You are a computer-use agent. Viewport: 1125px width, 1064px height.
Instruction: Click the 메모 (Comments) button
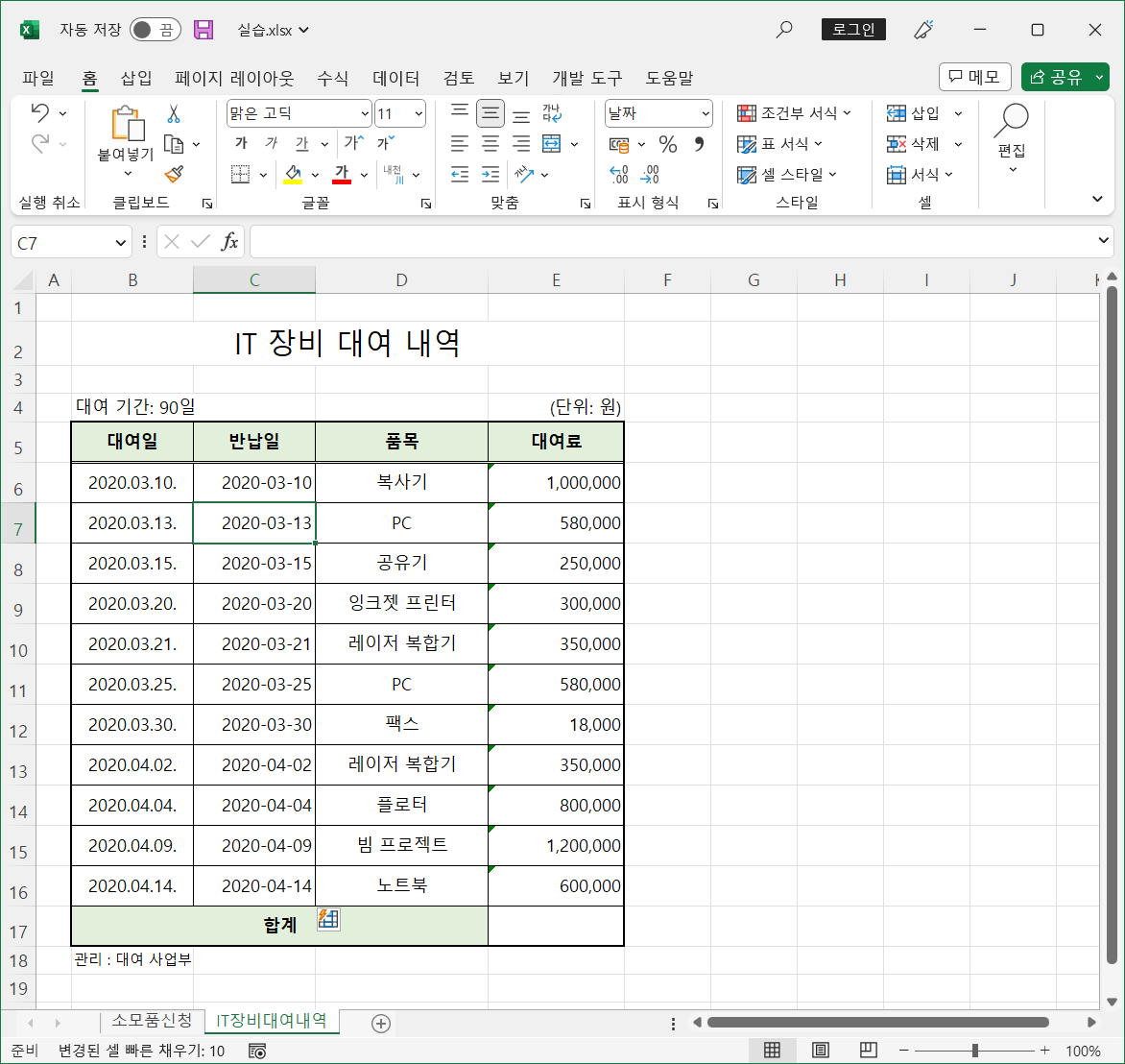click(x=975, y=77)
